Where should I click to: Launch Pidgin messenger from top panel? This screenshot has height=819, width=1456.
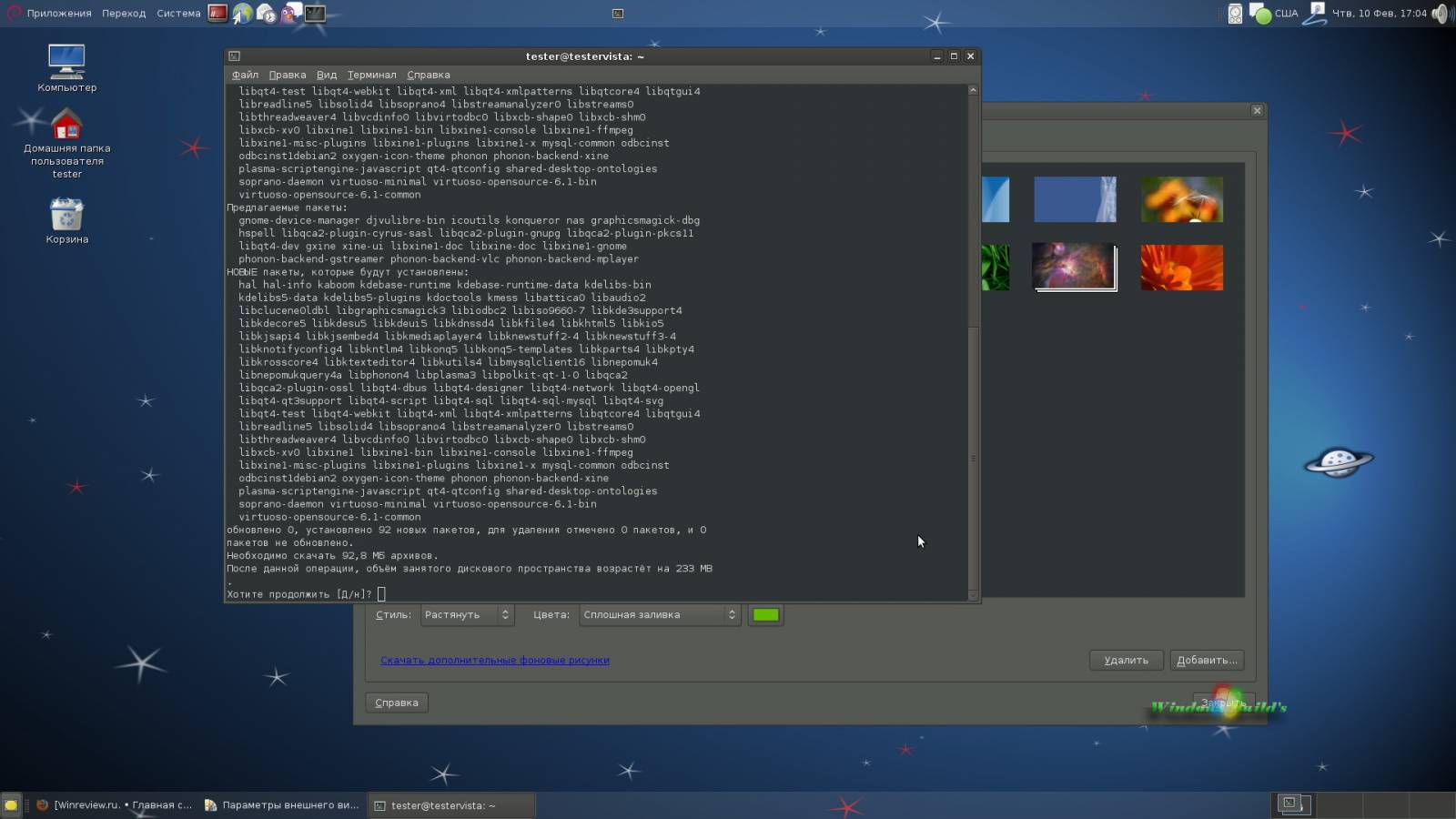point(290,13)
